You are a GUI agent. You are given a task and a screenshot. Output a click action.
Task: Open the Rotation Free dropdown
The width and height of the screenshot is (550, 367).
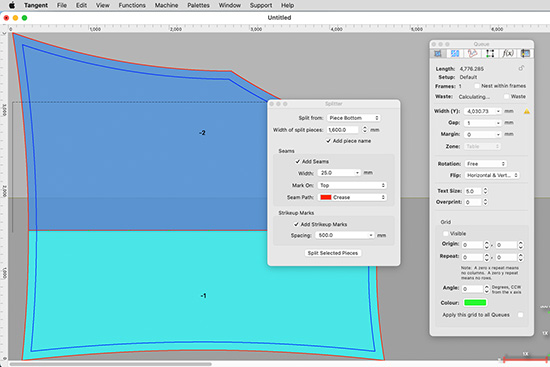pos(486,164)
